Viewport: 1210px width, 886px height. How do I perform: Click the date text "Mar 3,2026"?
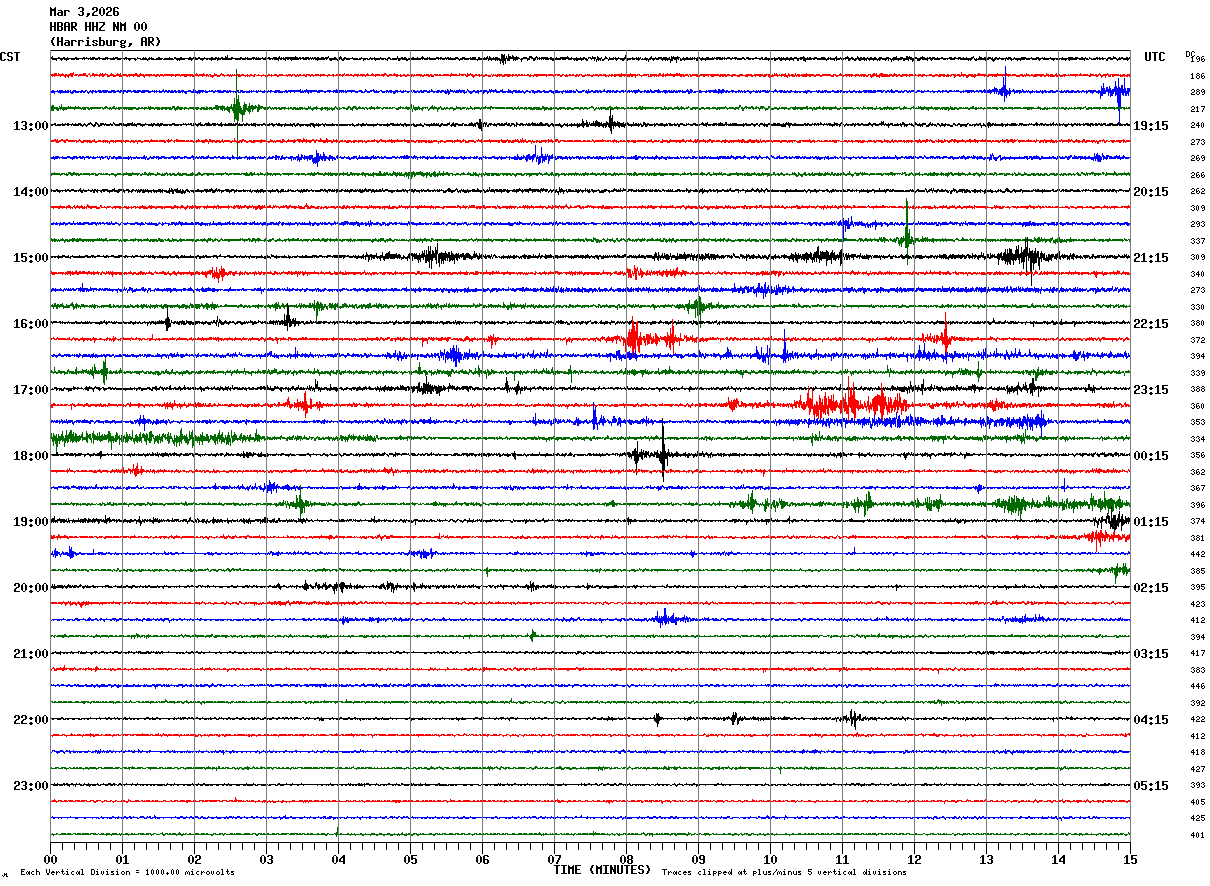pyautogui.click(x=84, y=12)
